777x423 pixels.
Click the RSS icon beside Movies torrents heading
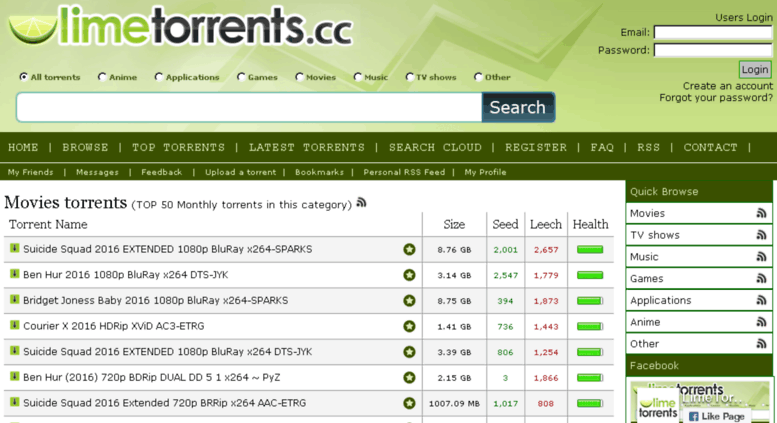[362, 202]
